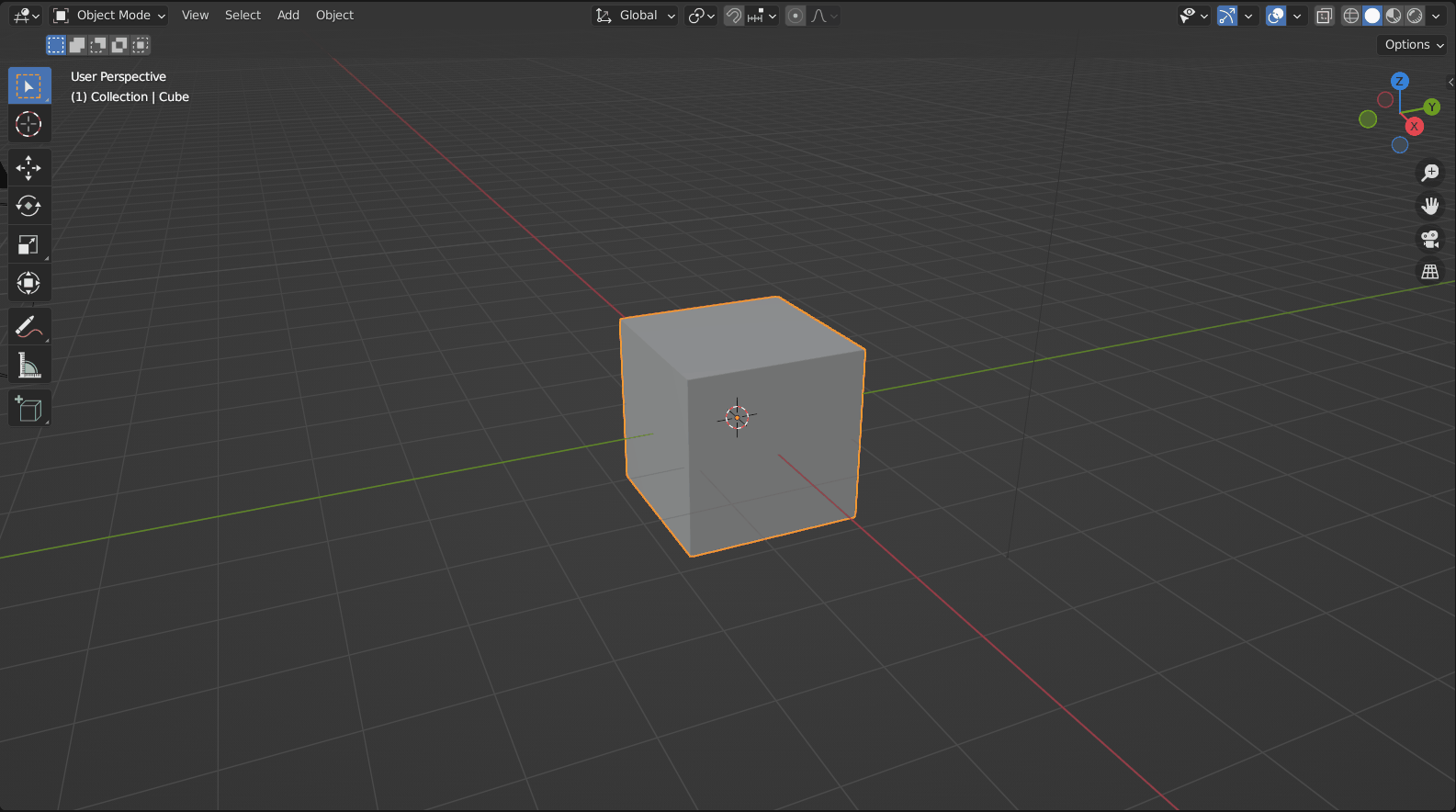The width and height of the screenshot is (1456, 812).
Task: Click the negative Z axis gizmo circle
Action: 1400,145
